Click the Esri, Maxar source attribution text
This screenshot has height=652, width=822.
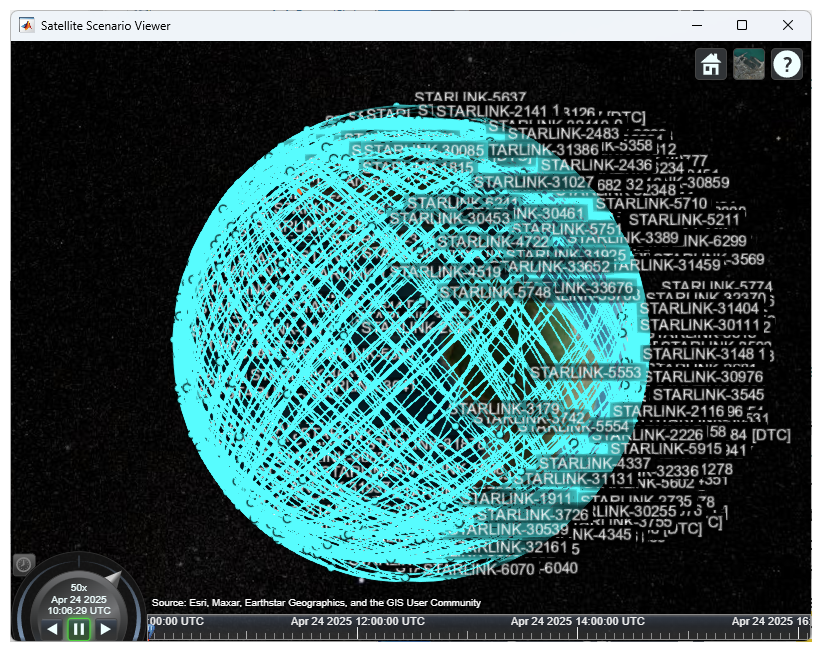[316, 603]
